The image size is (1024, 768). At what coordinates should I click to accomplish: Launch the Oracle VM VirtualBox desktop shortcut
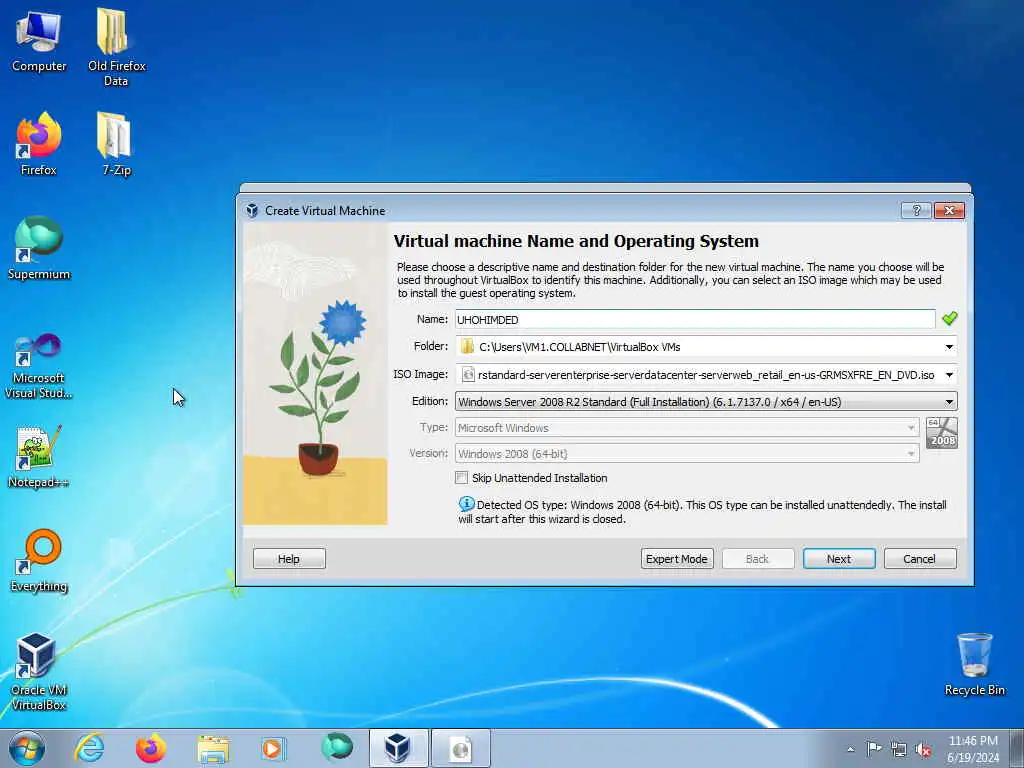tap(39, 671)
